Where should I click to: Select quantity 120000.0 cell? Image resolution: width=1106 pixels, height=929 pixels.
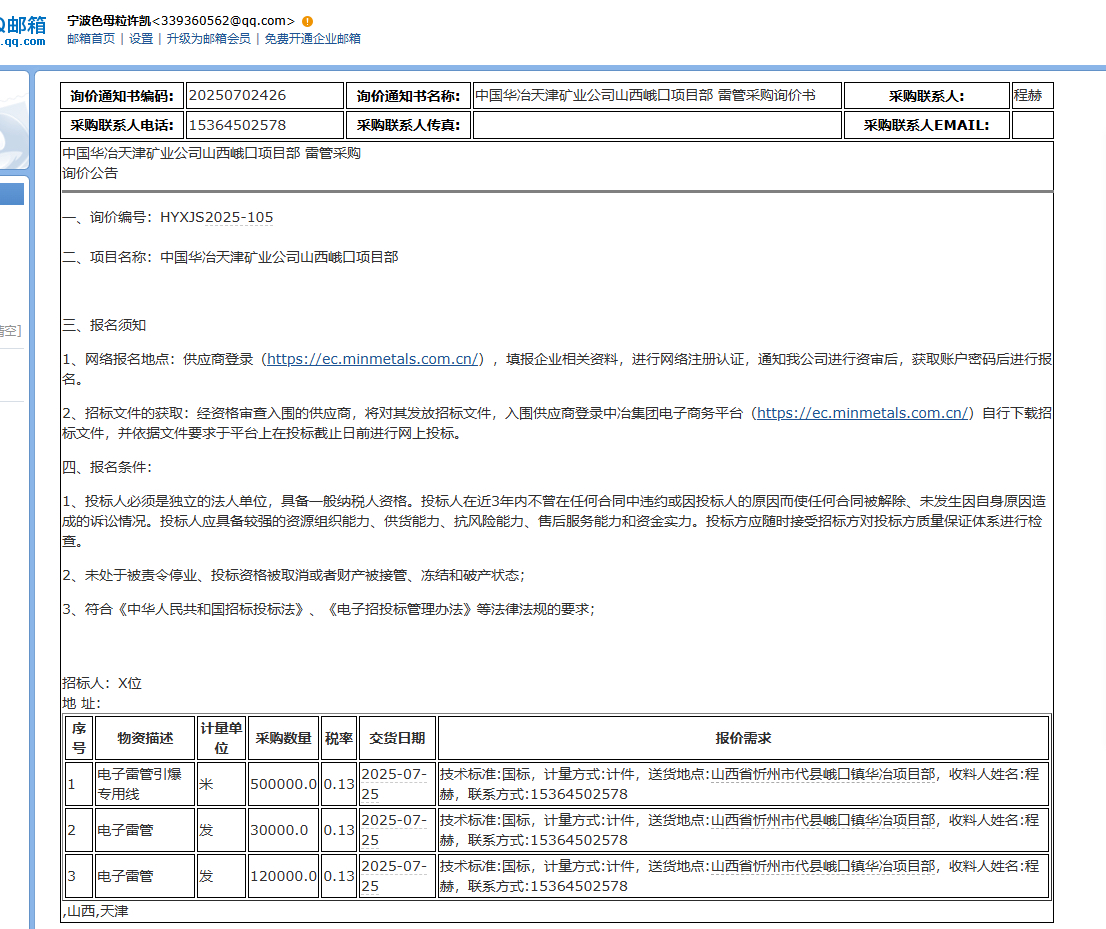click(x=284, y=876)
